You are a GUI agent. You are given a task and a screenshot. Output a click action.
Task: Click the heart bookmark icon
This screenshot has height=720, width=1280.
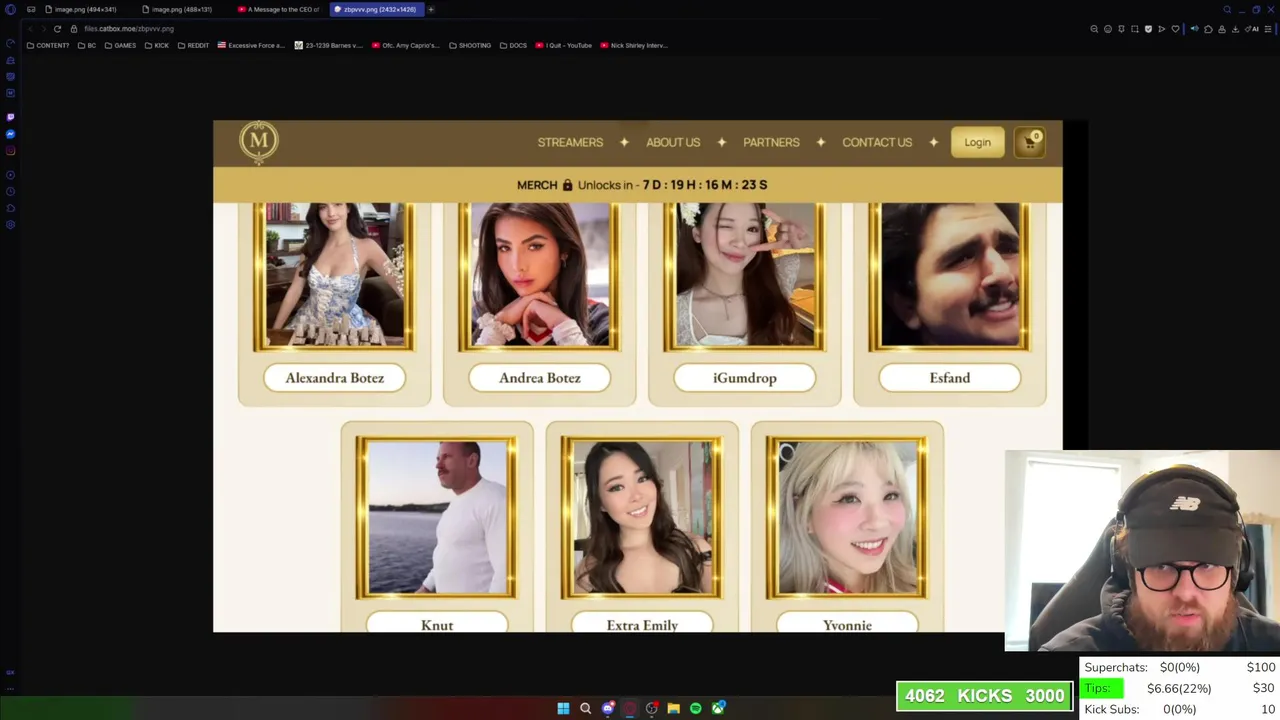[1175, 29]
